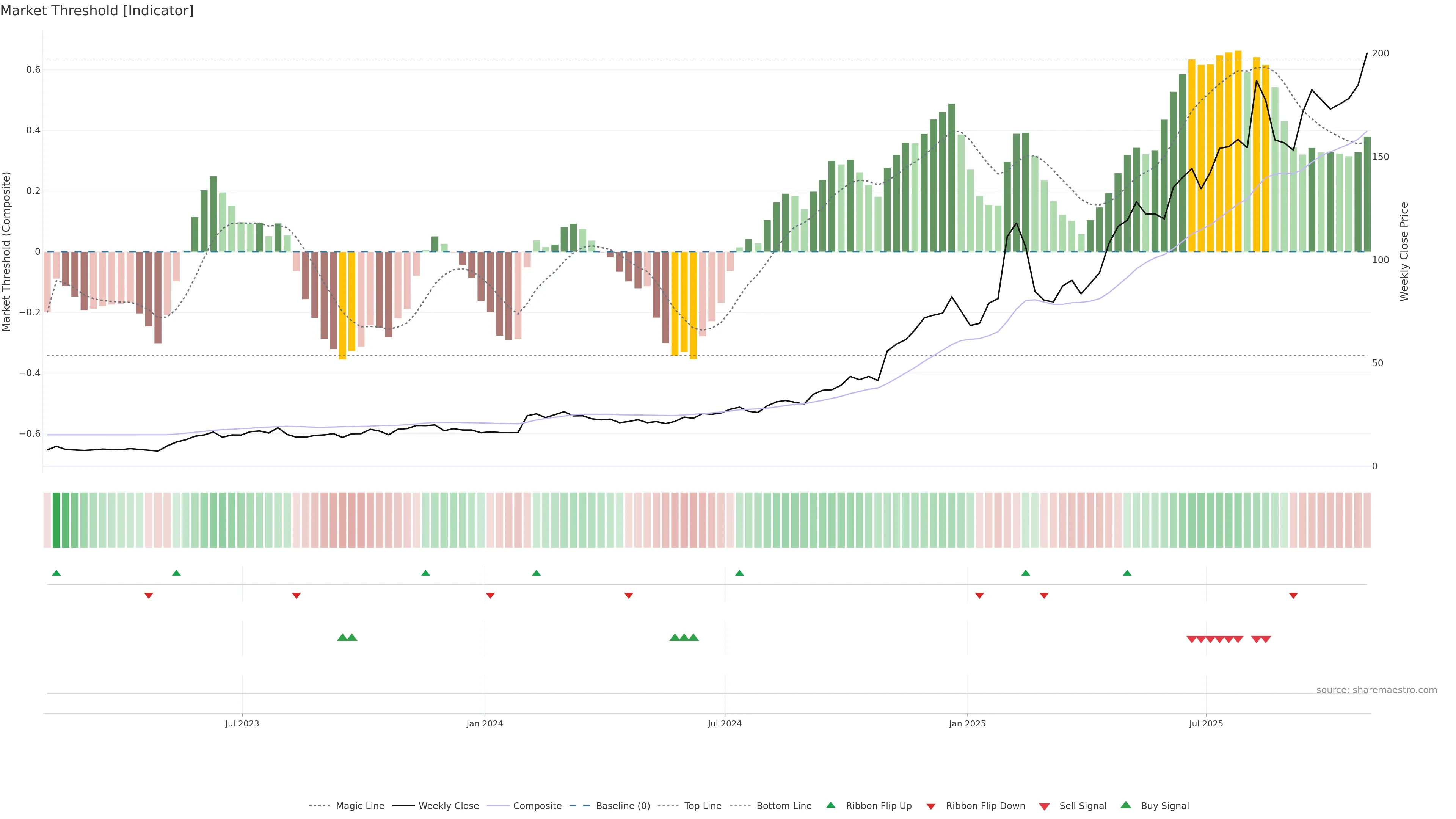
Task: Toggle Top Line legend entry
Action: tap(703, 806)
